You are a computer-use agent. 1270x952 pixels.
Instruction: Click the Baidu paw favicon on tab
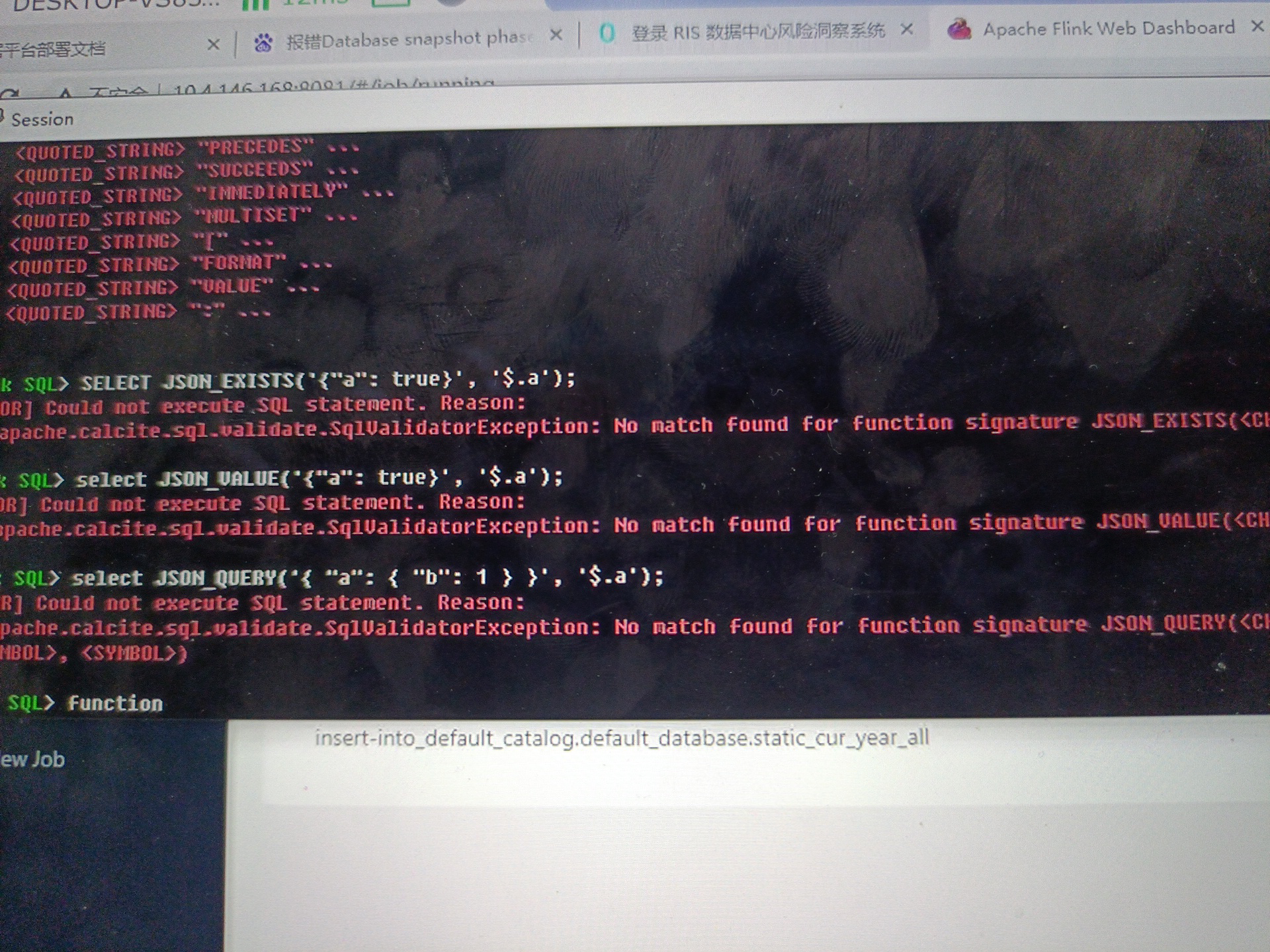263,43
